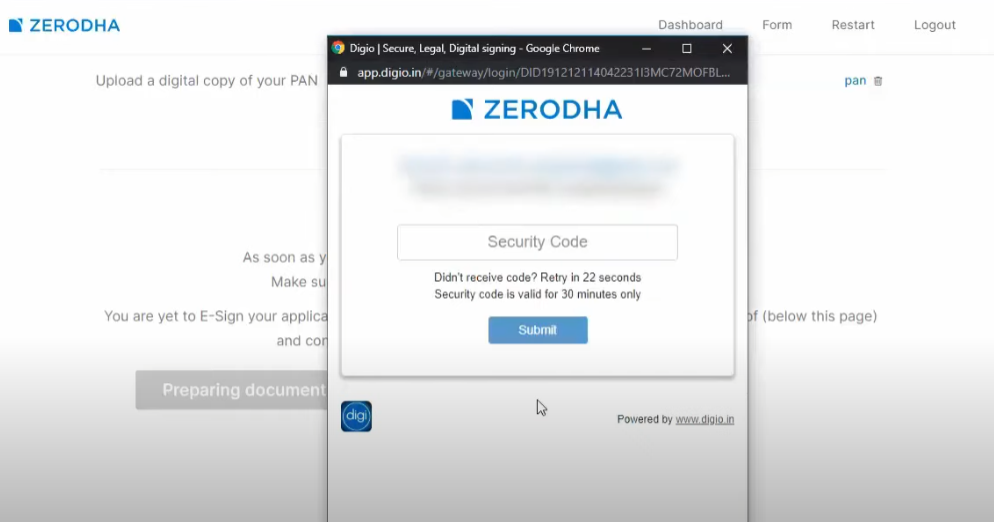Go to the Form menu item
The image size is (994, 522).
tap(777, 25)
